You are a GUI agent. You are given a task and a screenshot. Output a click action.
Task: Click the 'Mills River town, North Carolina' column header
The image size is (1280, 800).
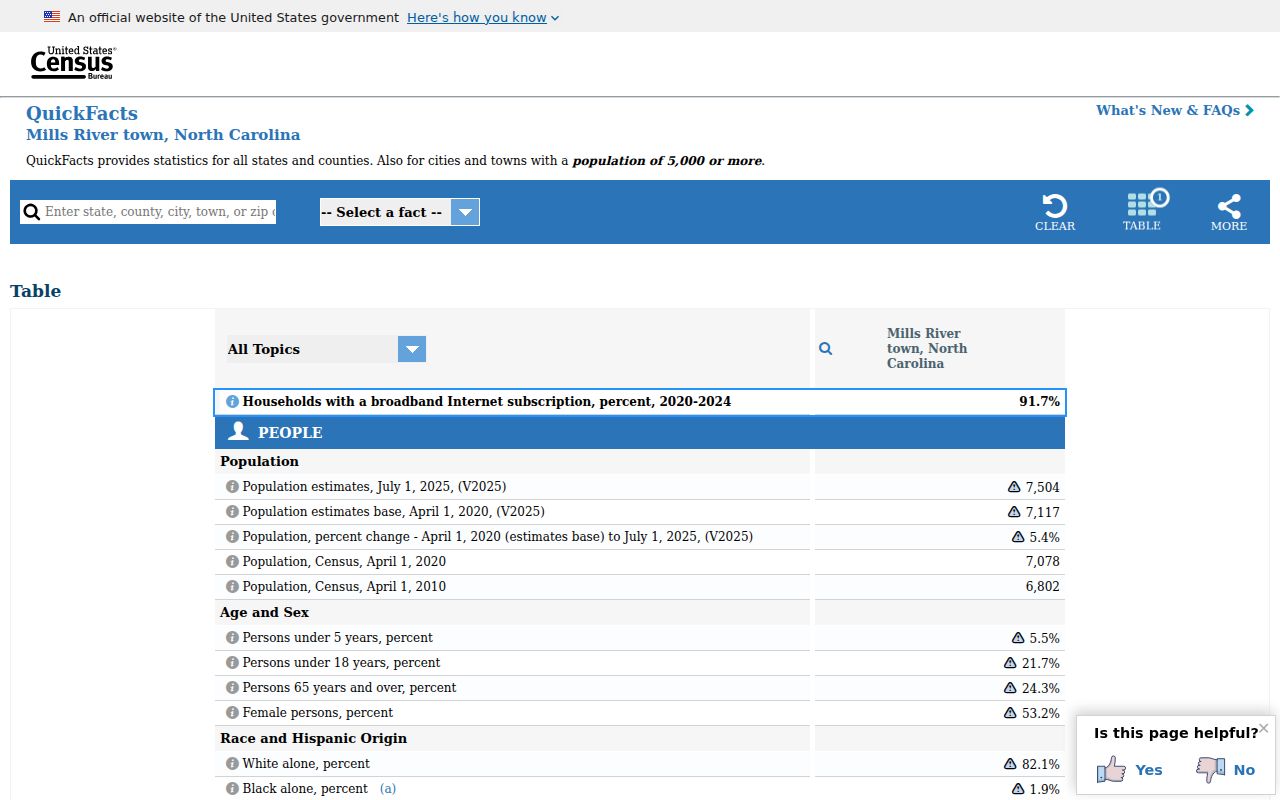[927, 348]
